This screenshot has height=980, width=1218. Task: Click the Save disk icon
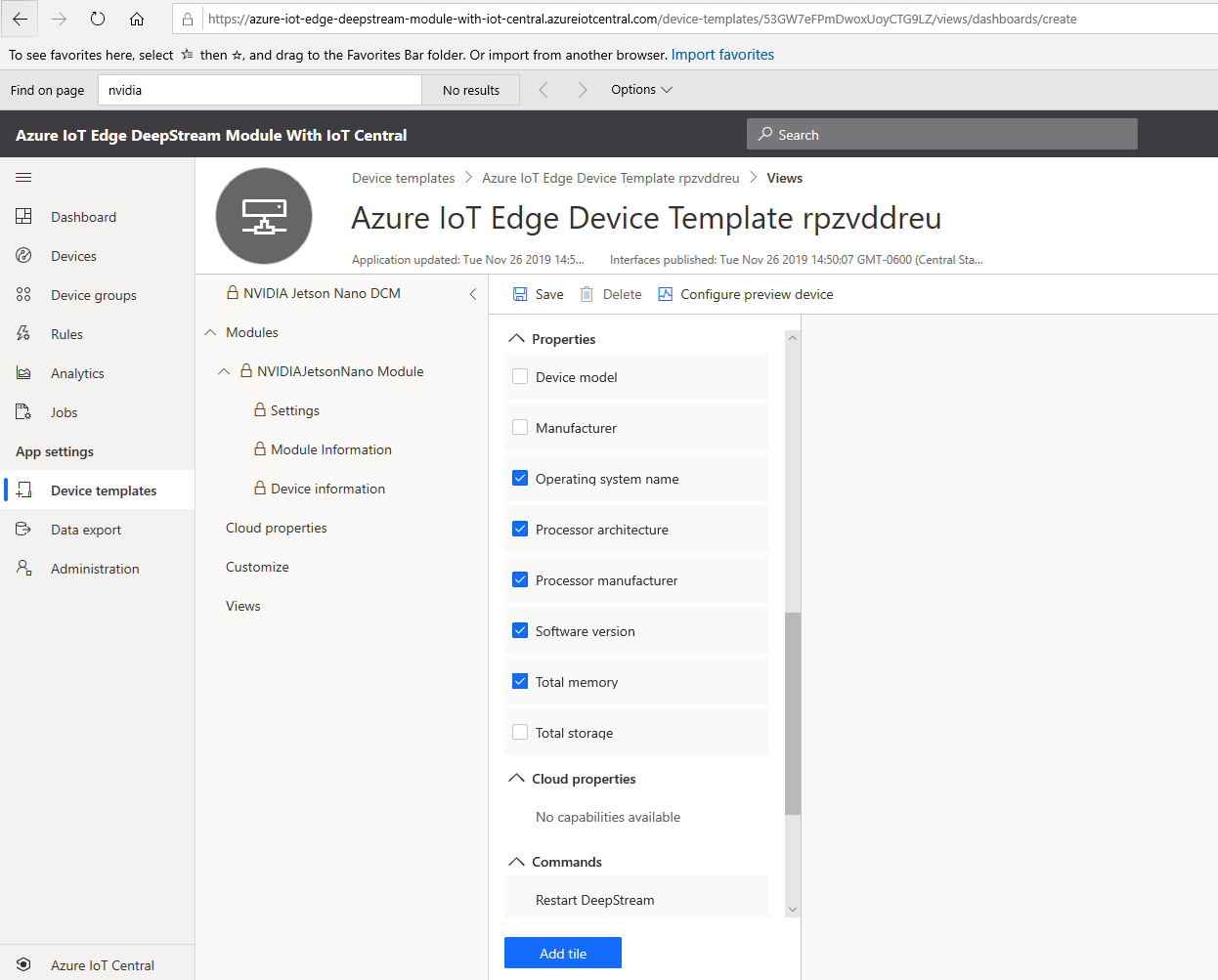pyautogui.click(x=520, y=294)
